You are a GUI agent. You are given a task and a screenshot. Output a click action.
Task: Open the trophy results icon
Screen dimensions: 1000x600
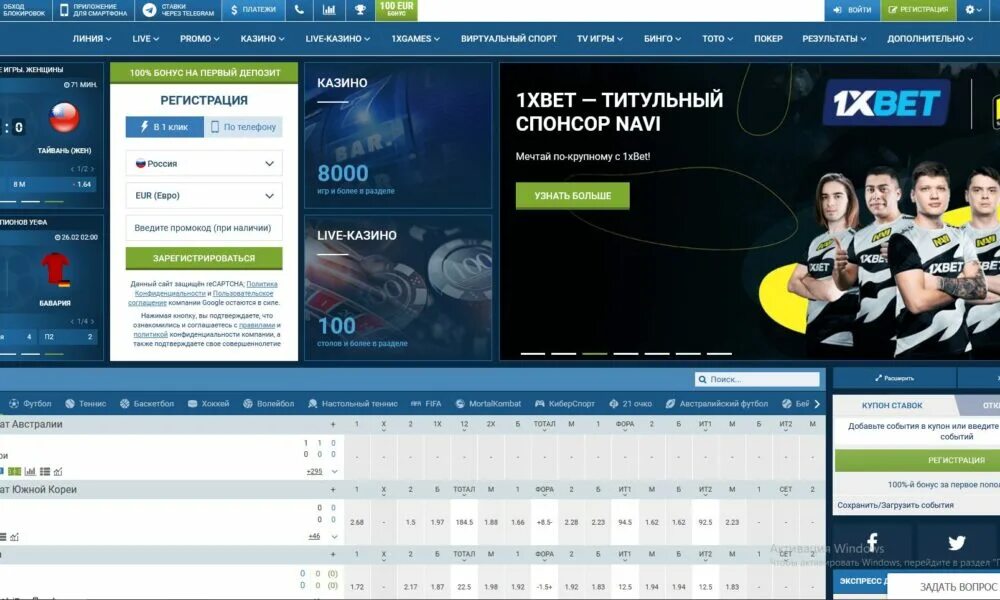[360, 10]
